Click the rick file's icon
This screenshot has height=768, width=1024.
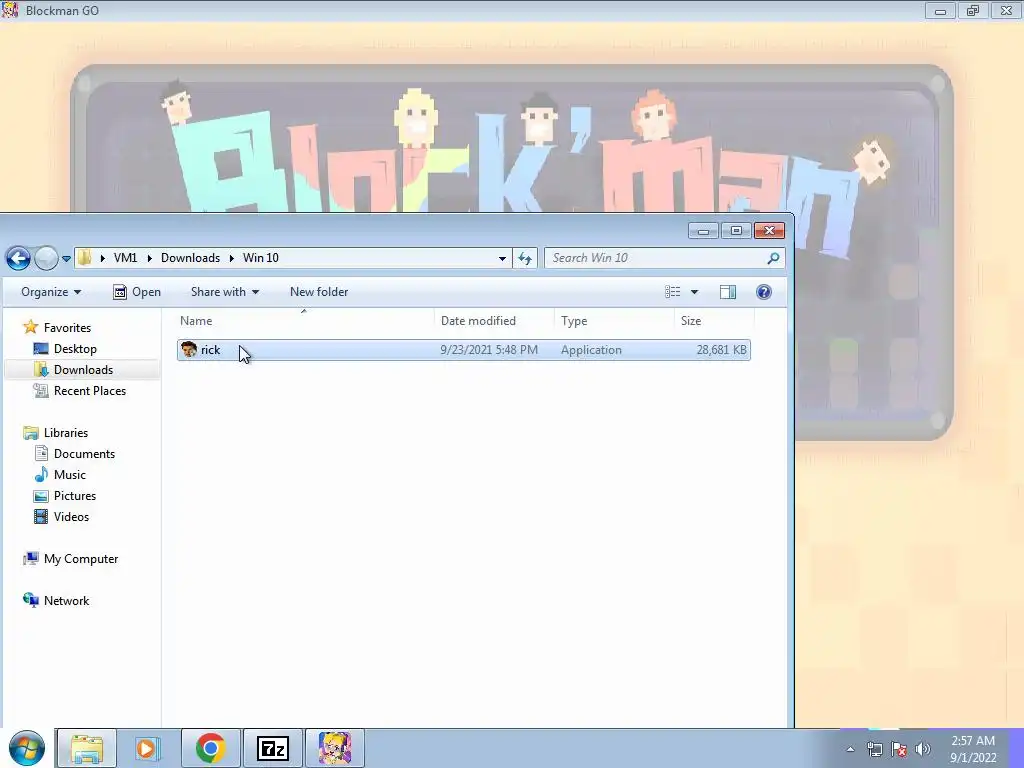189,350
